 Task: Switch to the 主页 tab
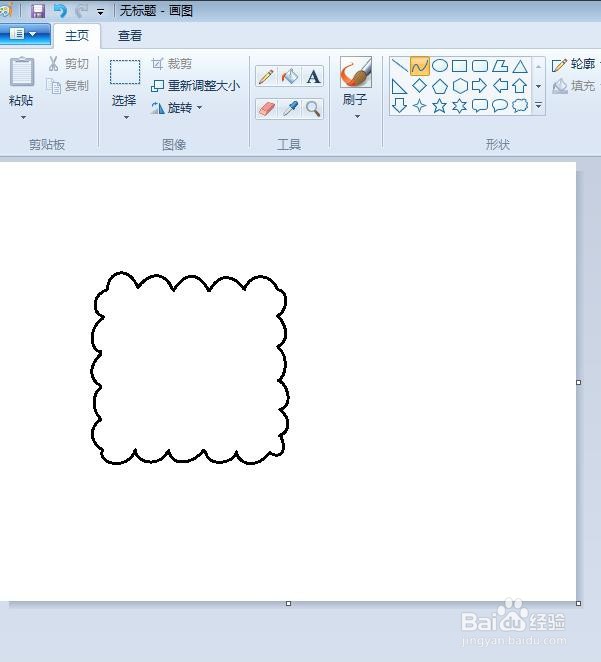77,35
